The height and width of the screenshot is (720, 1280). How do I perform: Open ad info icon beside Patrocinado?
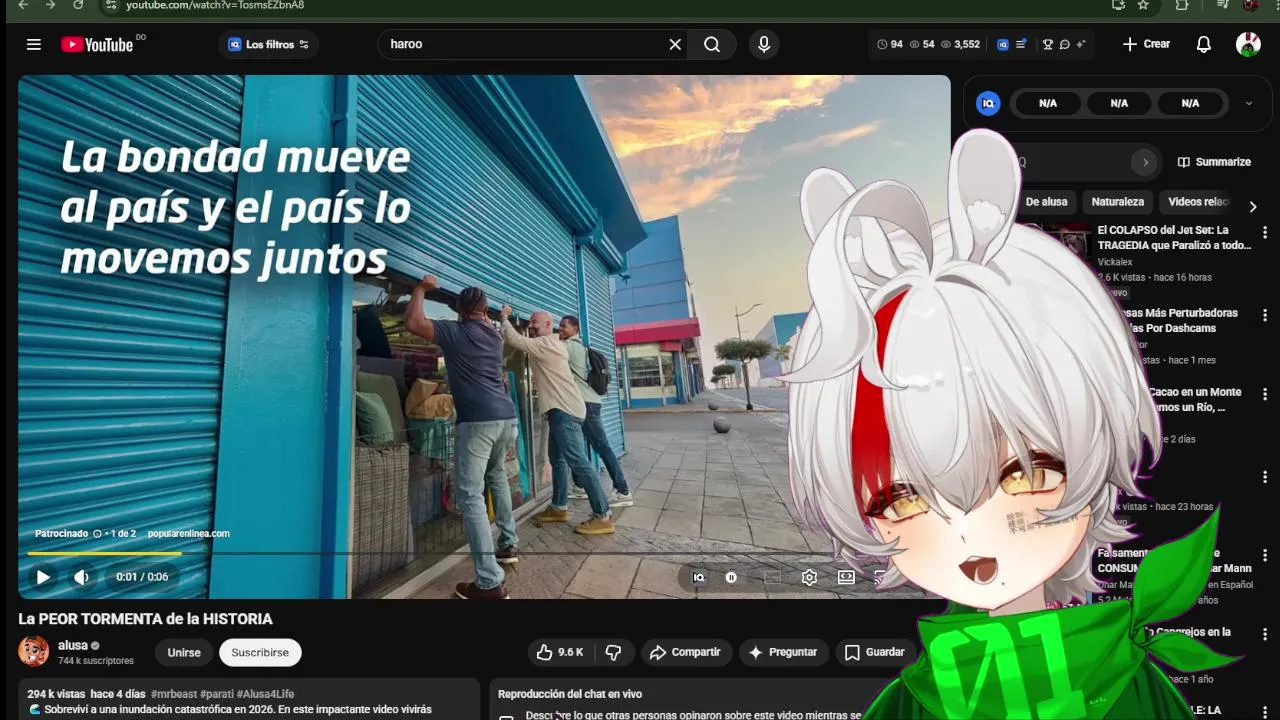97,534
